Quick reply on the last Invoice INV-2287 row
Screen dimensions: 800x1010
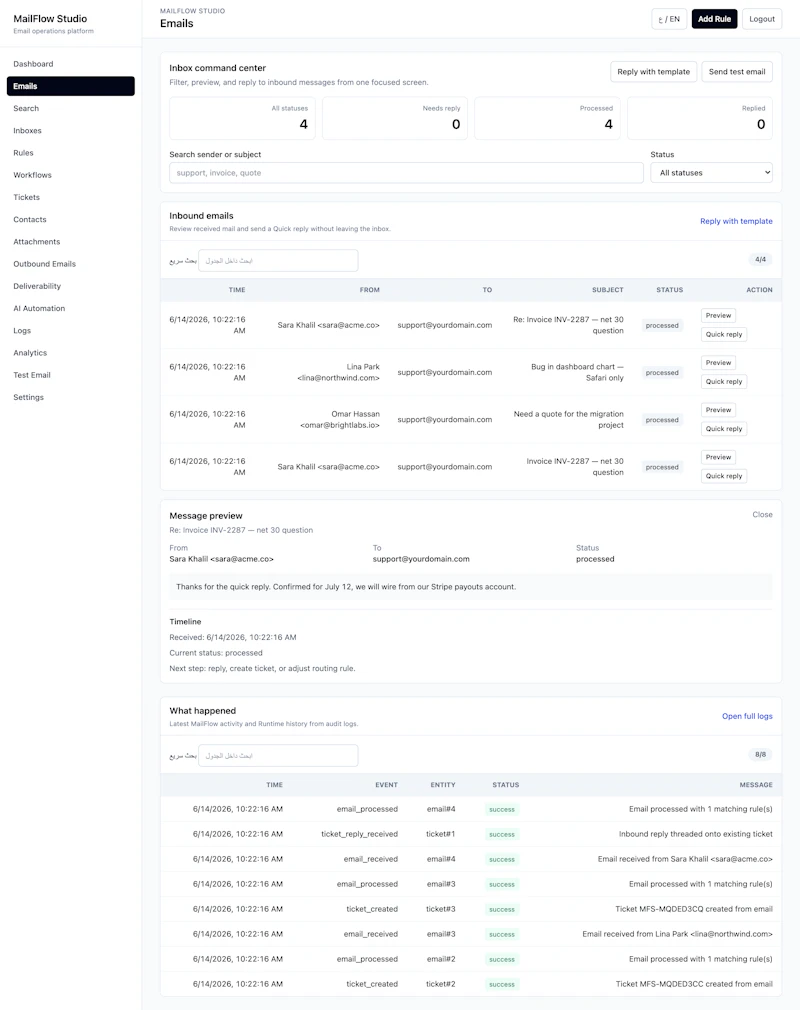pos(724,476)
